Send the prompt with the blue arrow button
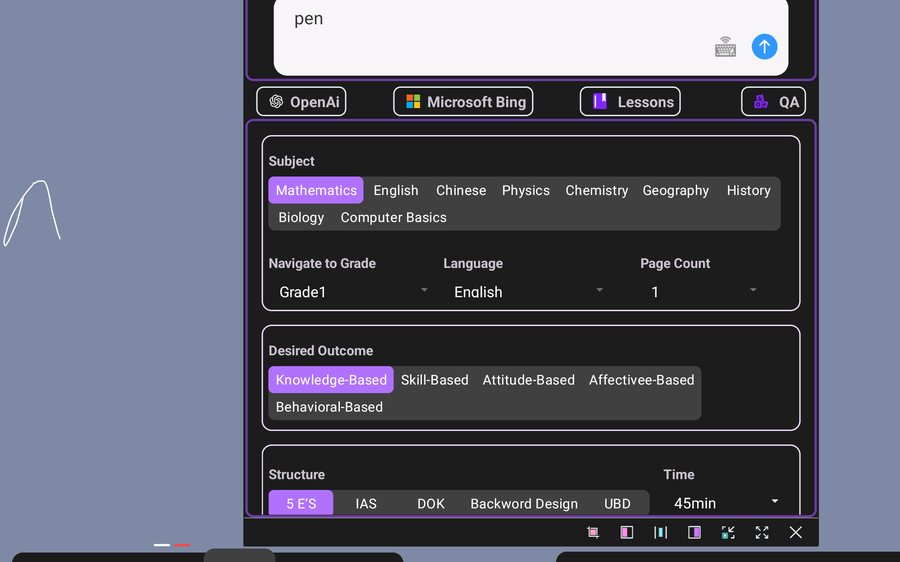Image resolution: width=900 pixels, height=562 pixels. 764,46
